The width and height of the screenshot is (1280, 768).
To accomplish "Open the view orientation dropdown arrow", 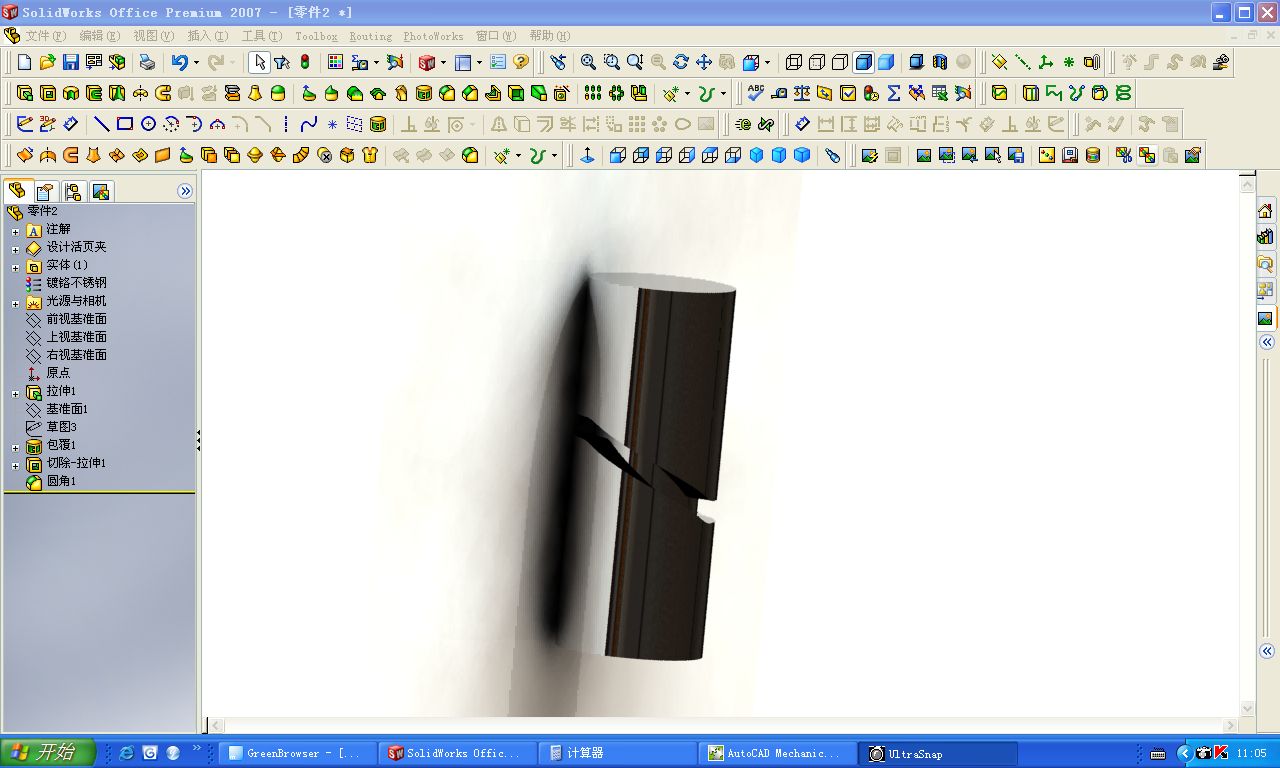I will click(x=767, y=62).
